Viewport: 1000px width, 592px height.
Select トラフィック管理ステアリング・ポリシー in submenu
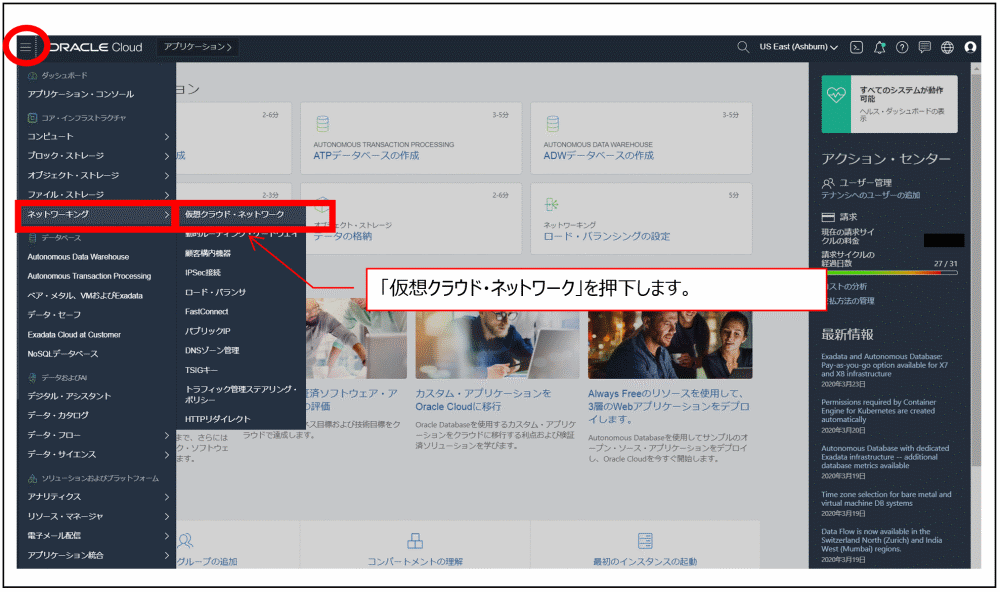coord(241,394)
